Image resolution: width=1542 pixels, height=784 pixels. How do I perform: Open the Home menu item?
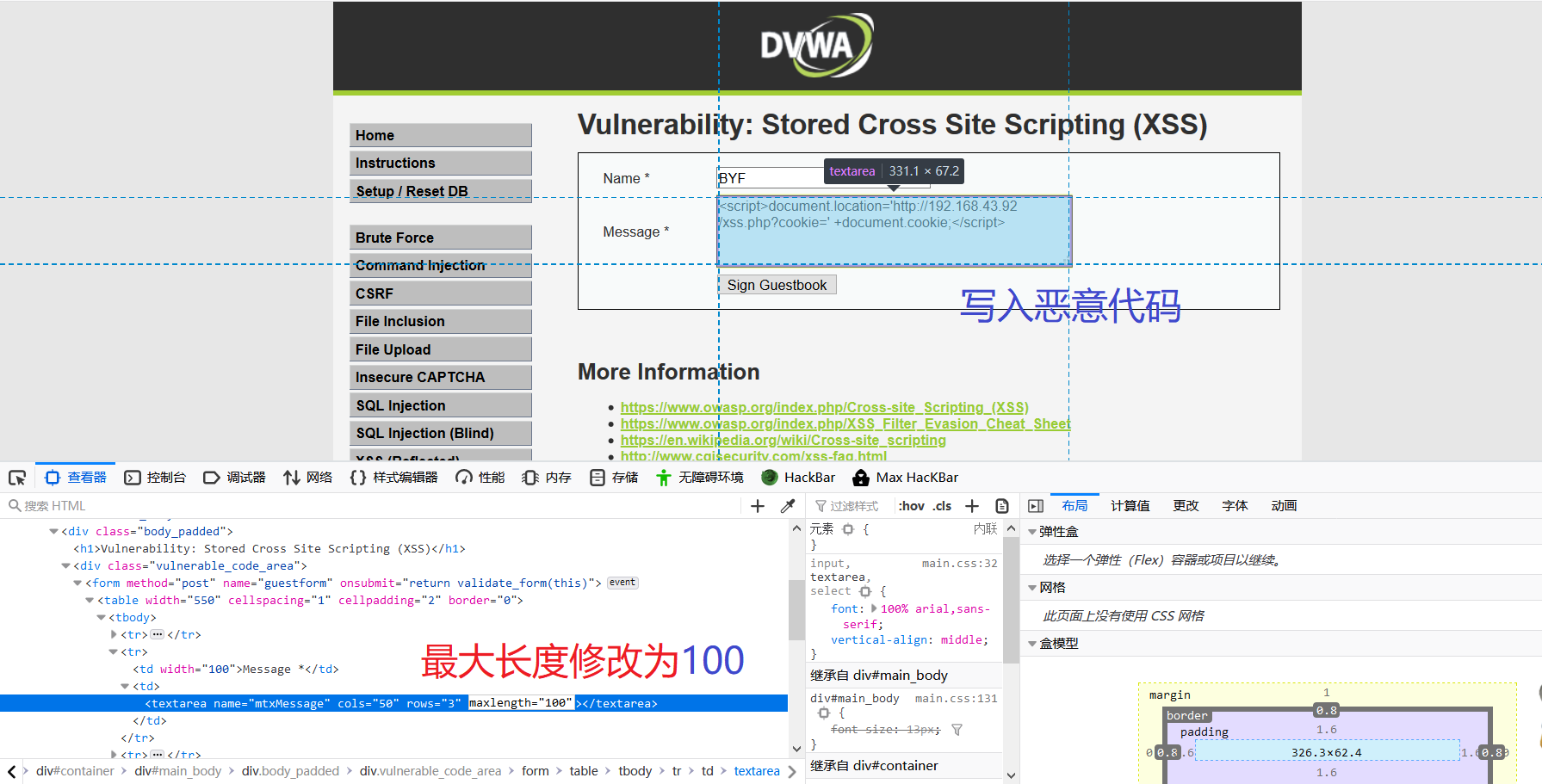[441, 135]
